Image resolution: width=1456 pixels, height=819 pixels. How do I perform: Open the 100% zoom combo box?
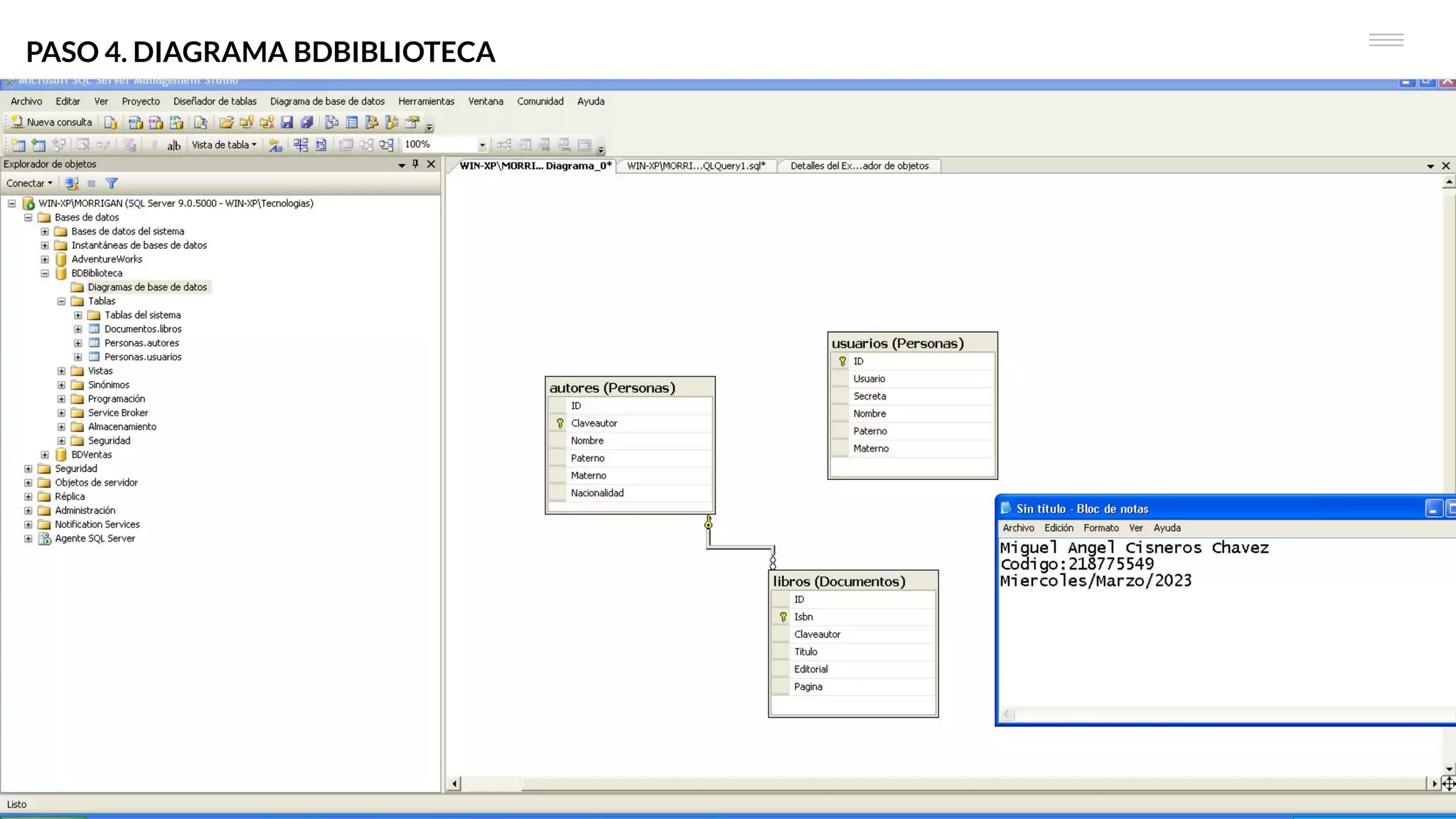pyautogui.click(x=445, y=144)
